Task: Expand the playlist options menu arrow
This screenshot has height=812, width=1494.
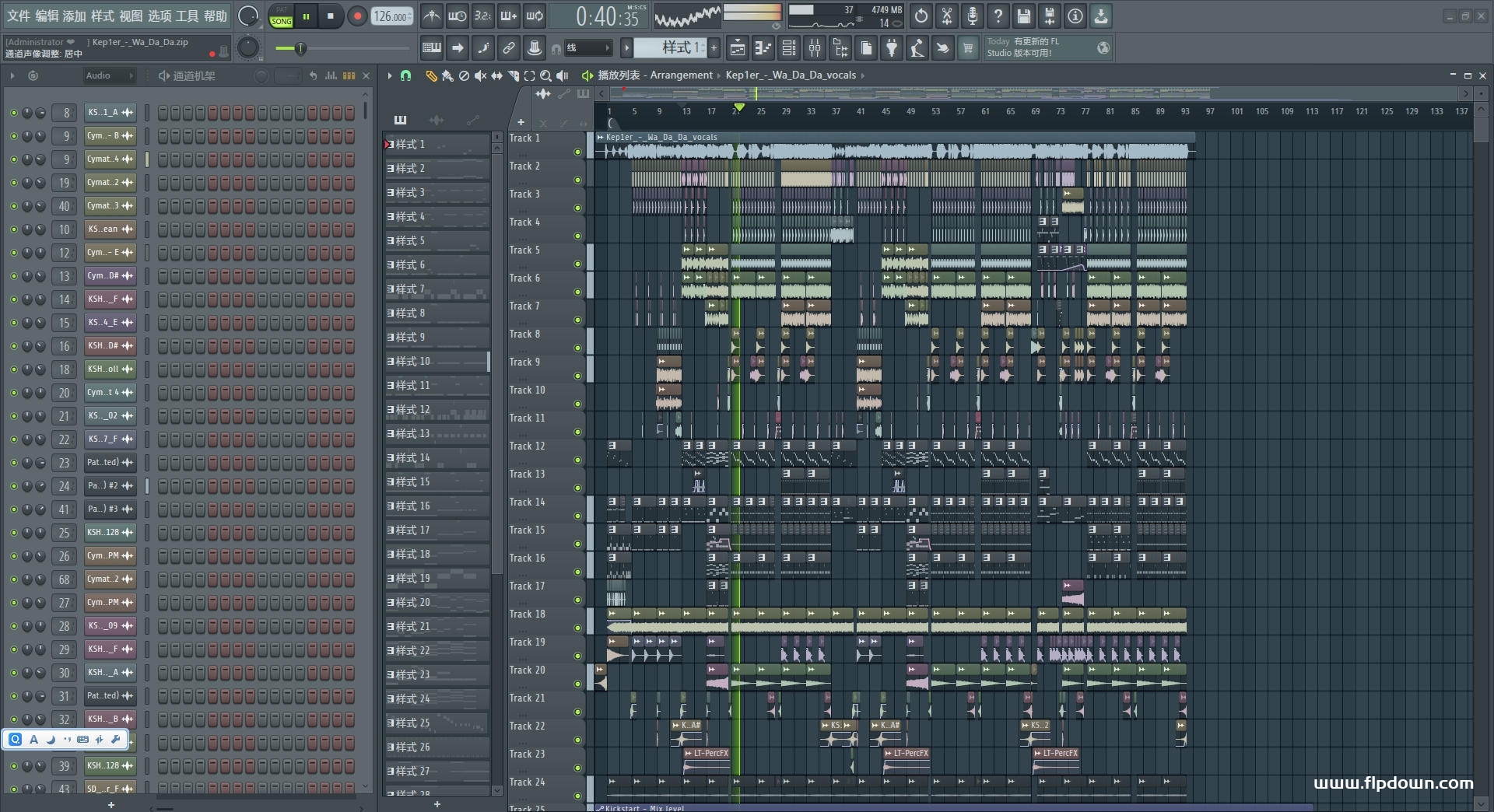Action: coord(390,75)
